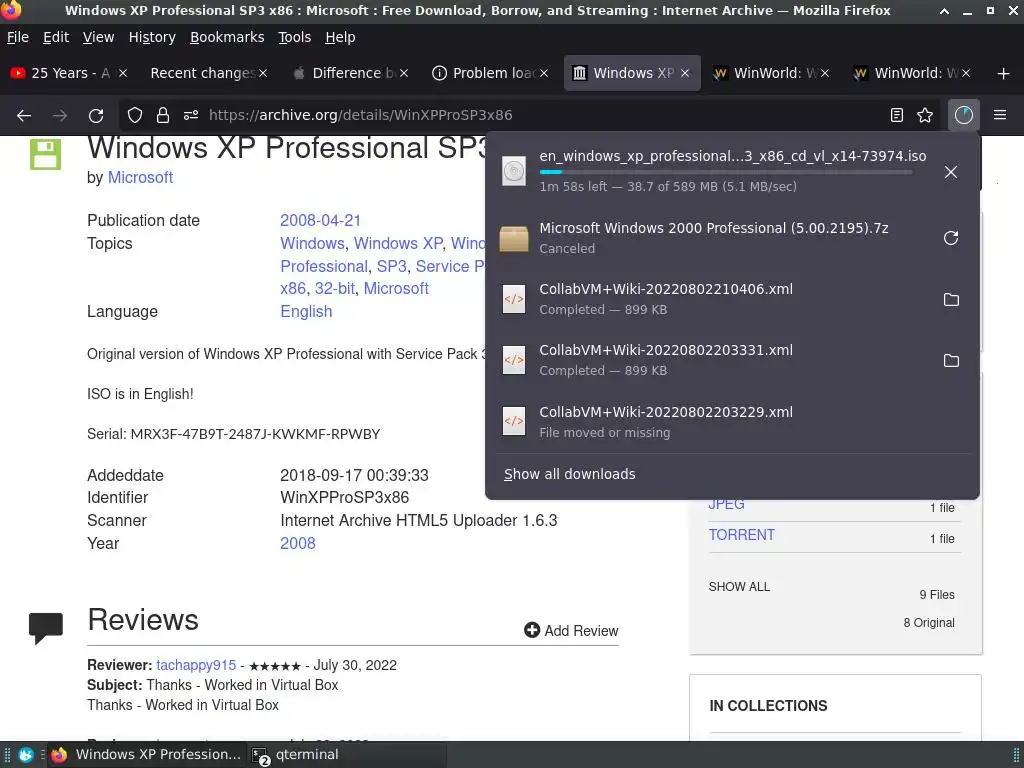This screenshot has height=768, width=1024.
Task: Open the x86 topic link
Action: point(293,289)
